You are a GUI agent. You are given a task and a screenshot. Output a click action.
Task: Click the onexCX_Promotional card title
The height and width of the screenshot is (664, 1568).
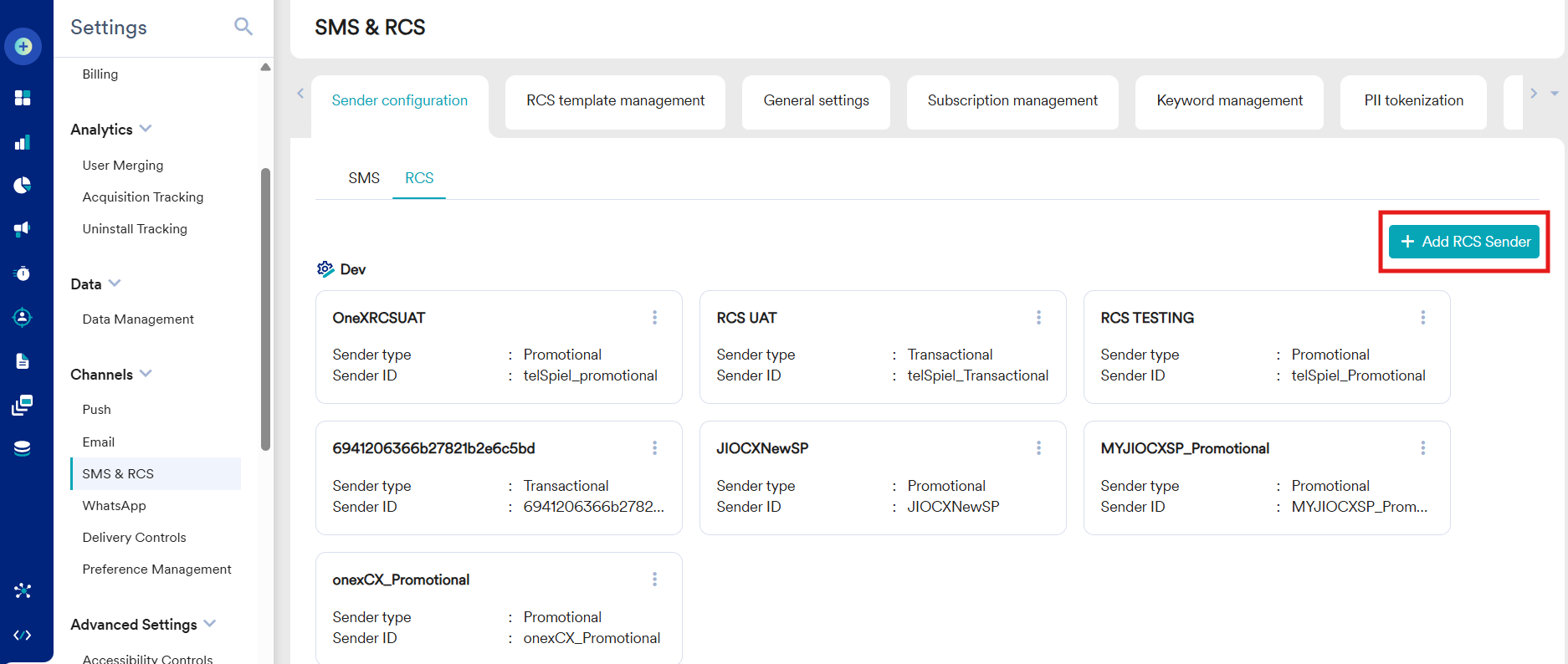401,580
